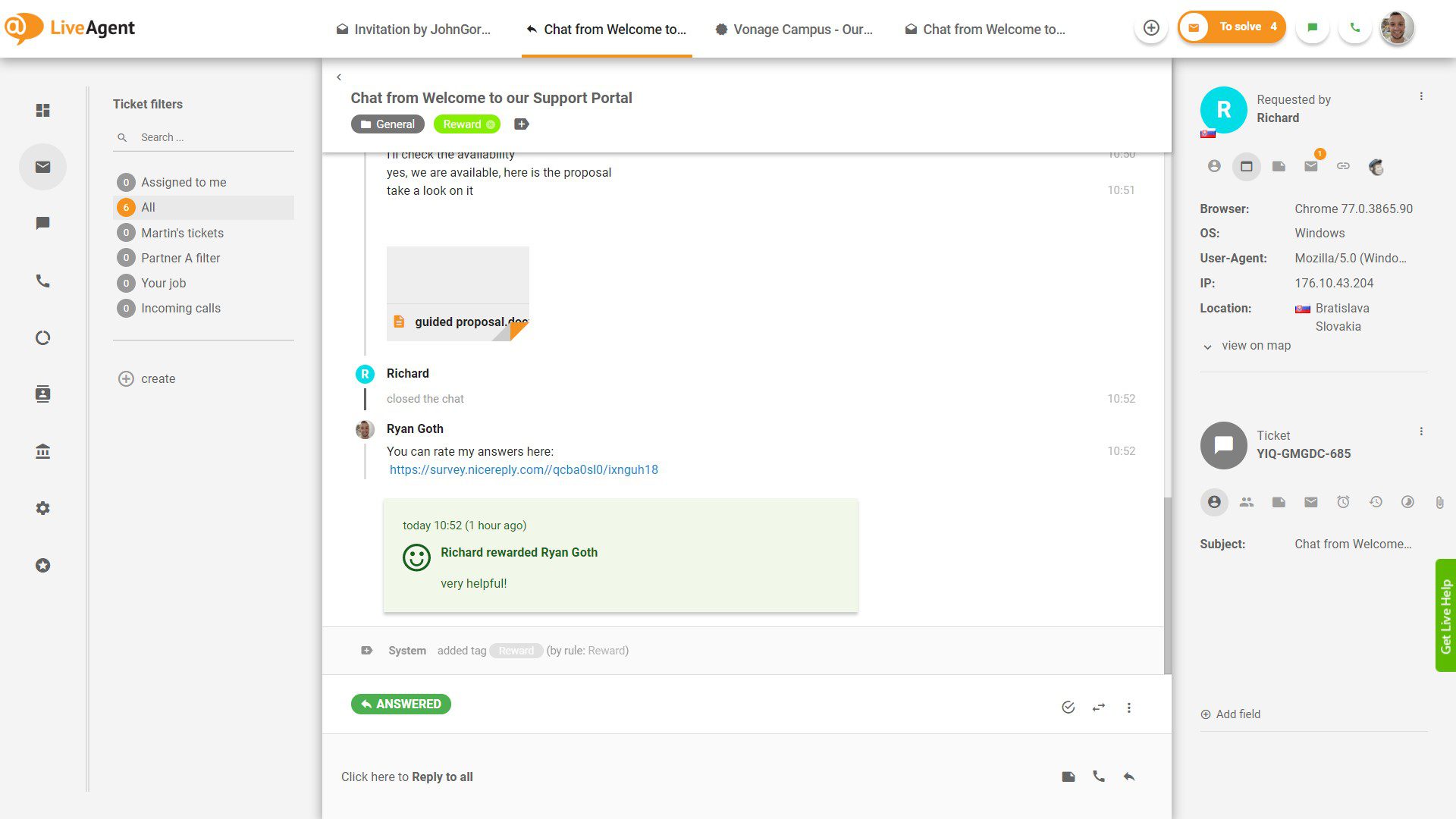
Task: Open the Dashboard icon in the left sidebar
Action: (43, 110)
